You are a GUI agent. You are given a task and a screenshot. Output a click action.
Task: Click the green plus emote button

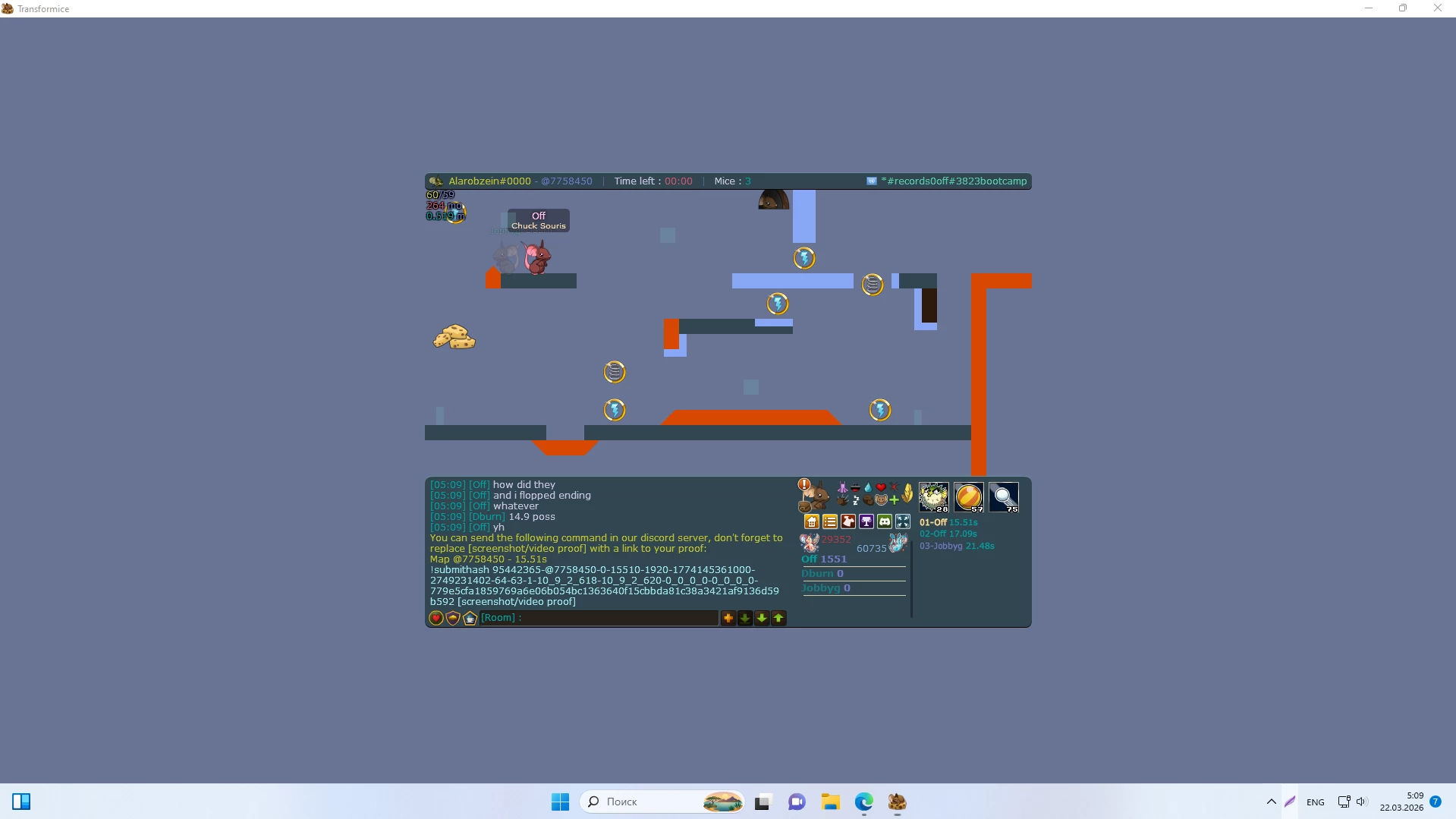(894, 500)
